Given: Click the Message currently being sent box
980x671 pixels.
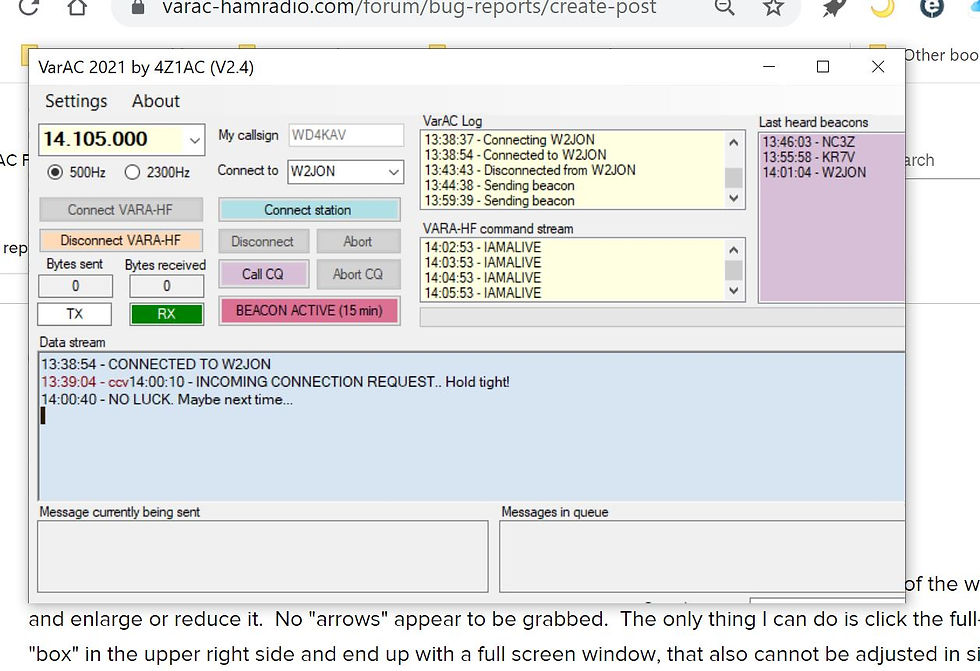Looking at the screenshot, I should [262, 557].
